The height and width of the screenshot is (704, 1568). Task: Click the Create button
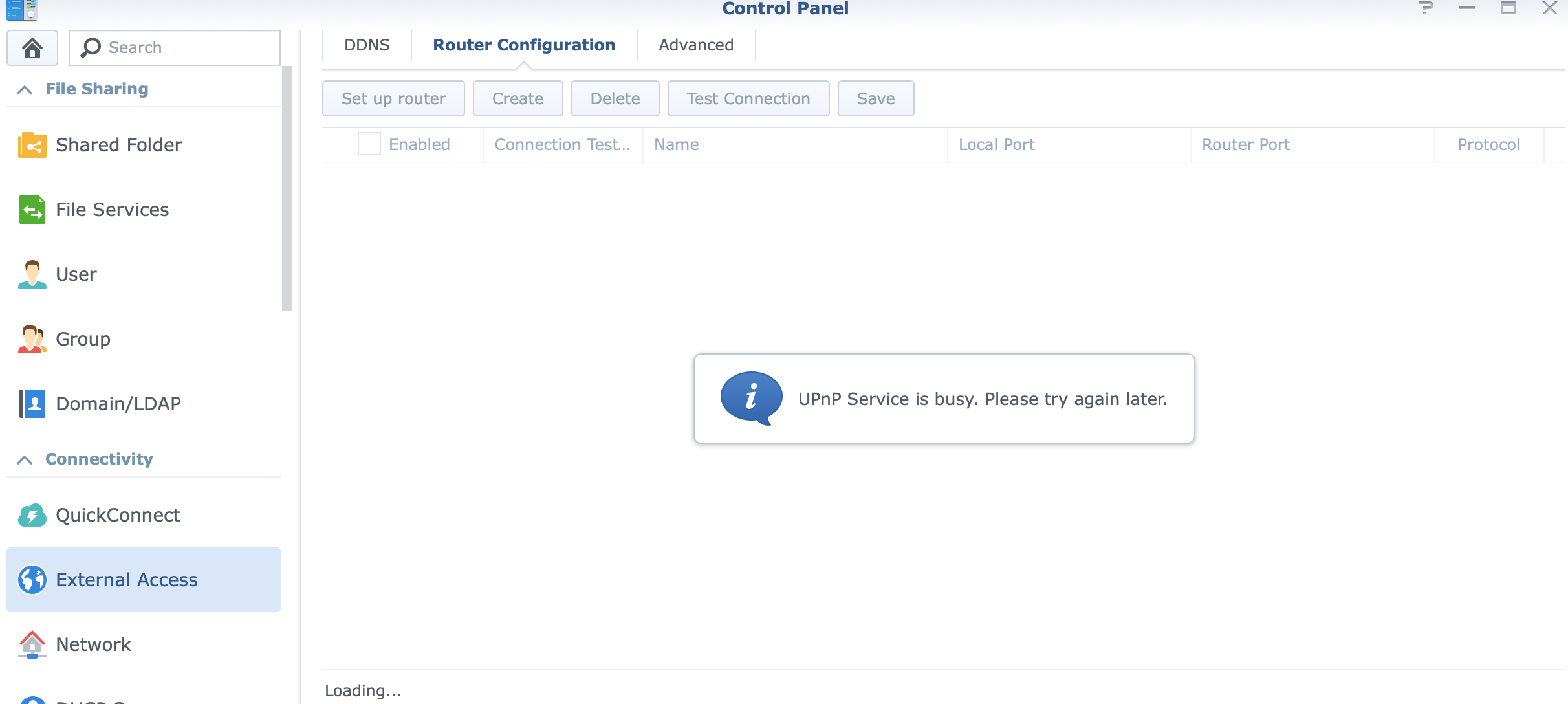(x=517, y=98)
